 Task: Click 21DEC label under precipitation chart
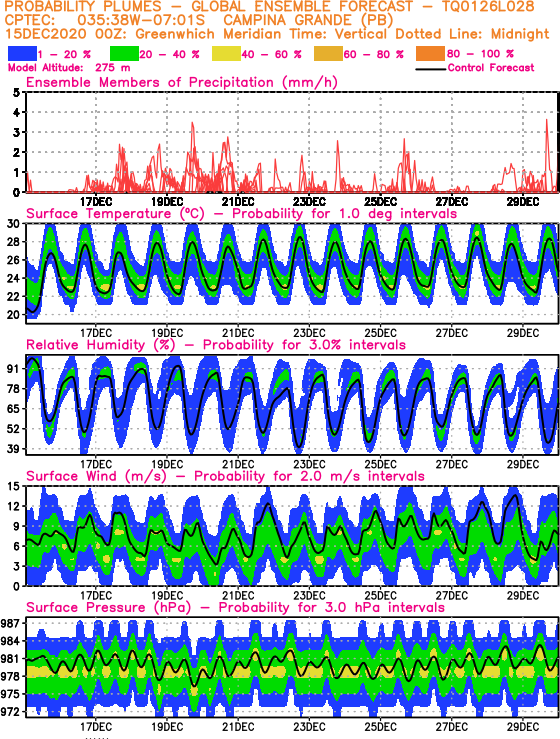238,202
